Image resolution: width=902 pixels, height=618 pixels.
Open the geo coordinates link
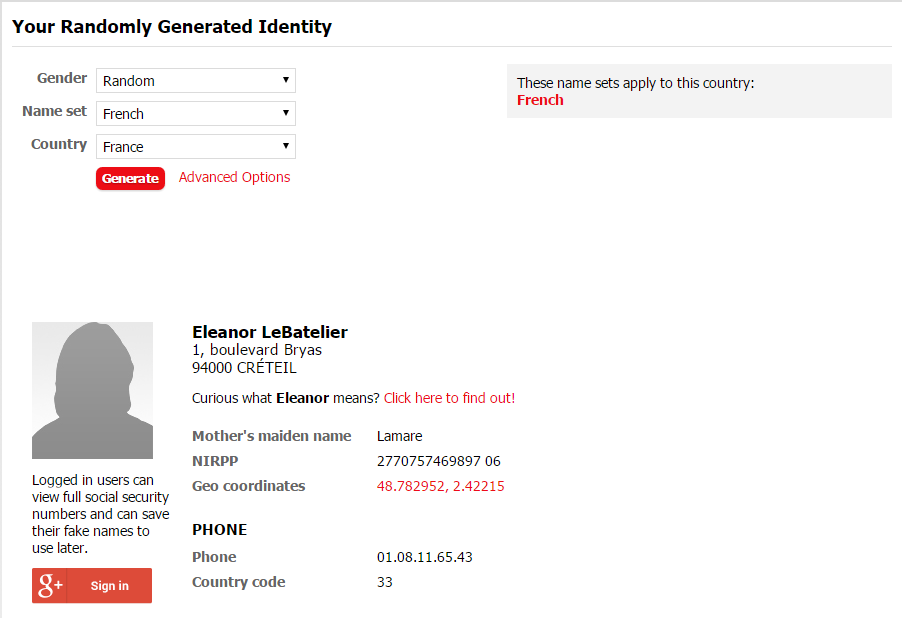pos(440,487)
